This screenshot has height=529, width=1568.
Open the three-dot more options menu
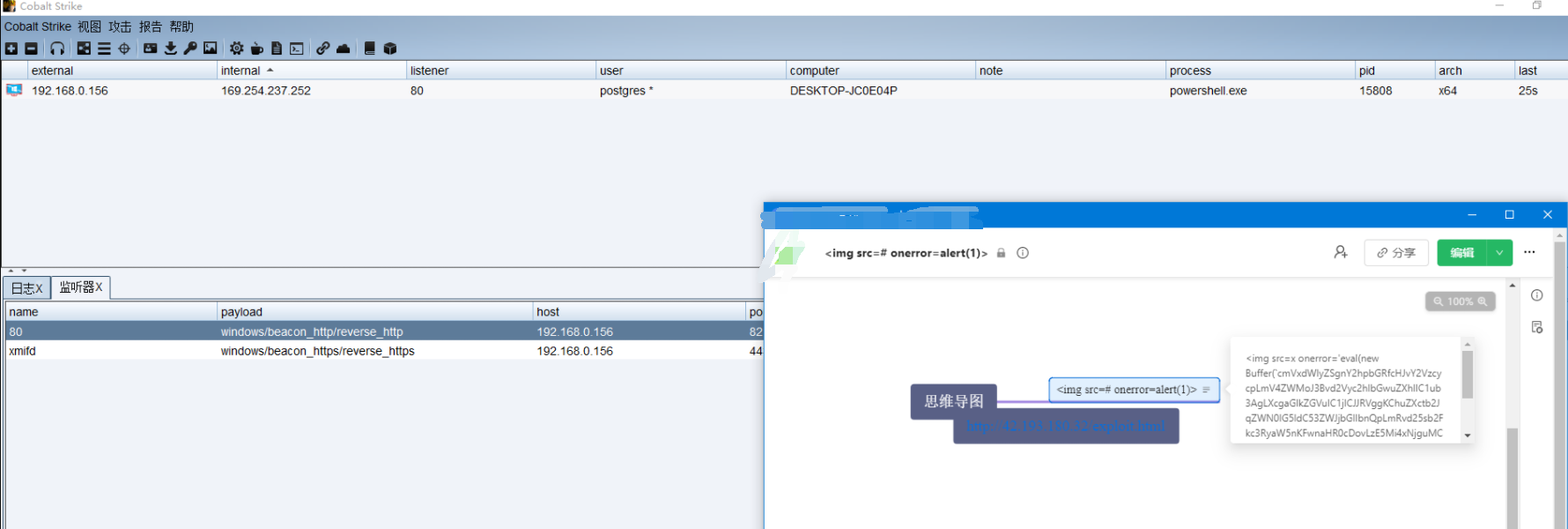pos(1529,252)
